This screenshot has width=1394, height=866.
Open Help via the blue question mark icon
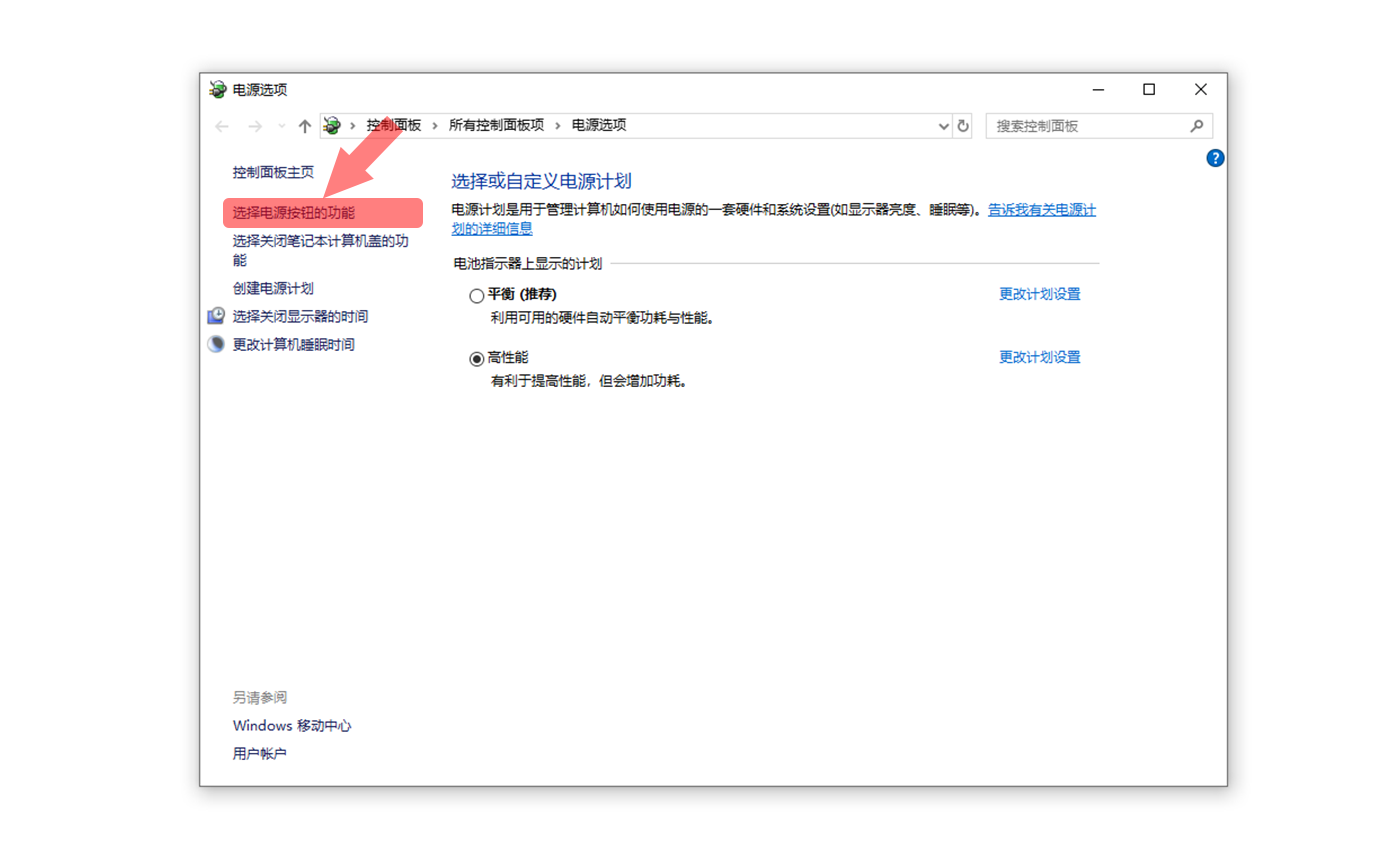(1215, 157)
